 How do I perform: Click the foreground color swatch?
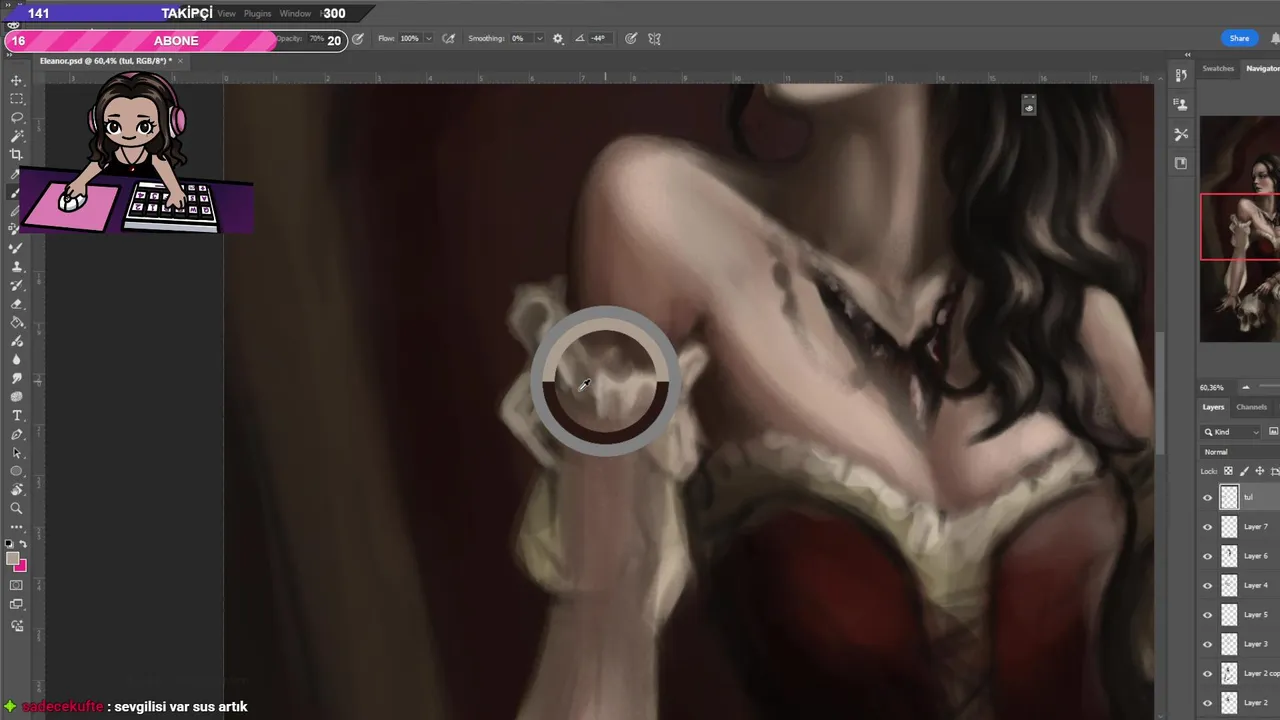(x=12, y=559)
